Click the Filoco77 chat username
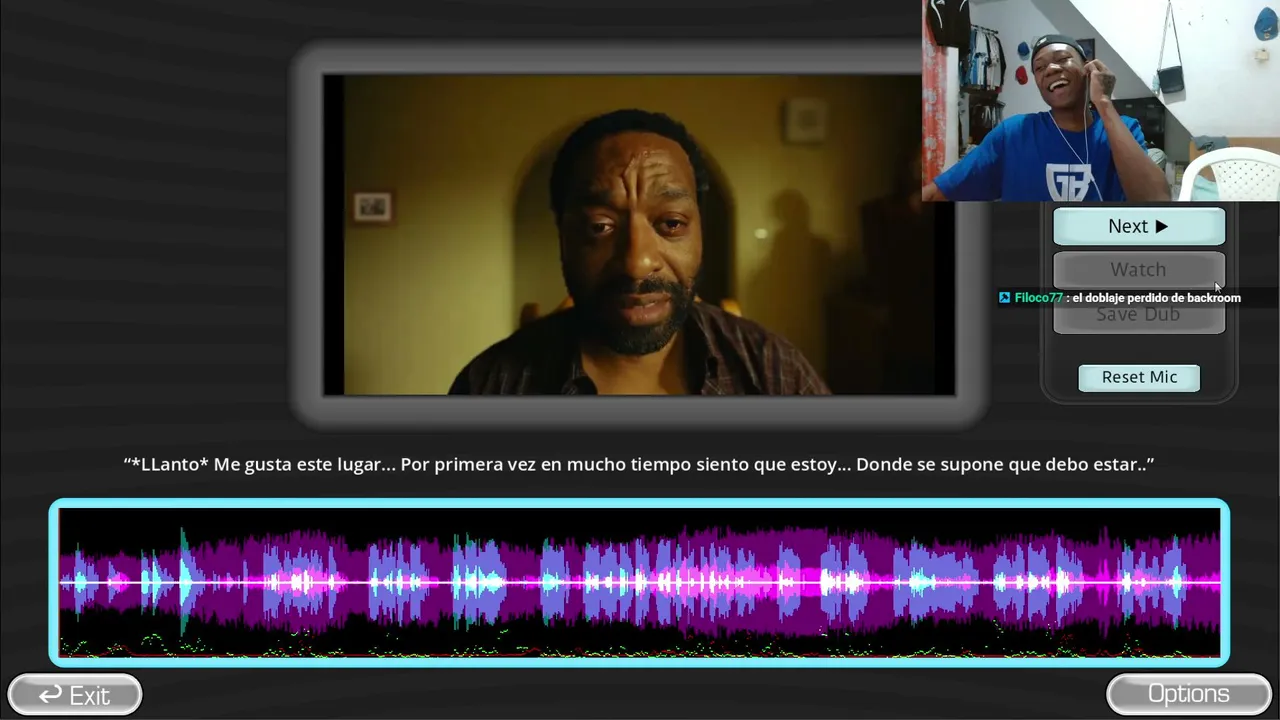Image resolution: width=1280 pixels, height=720 pixels. click(1038, 298)
